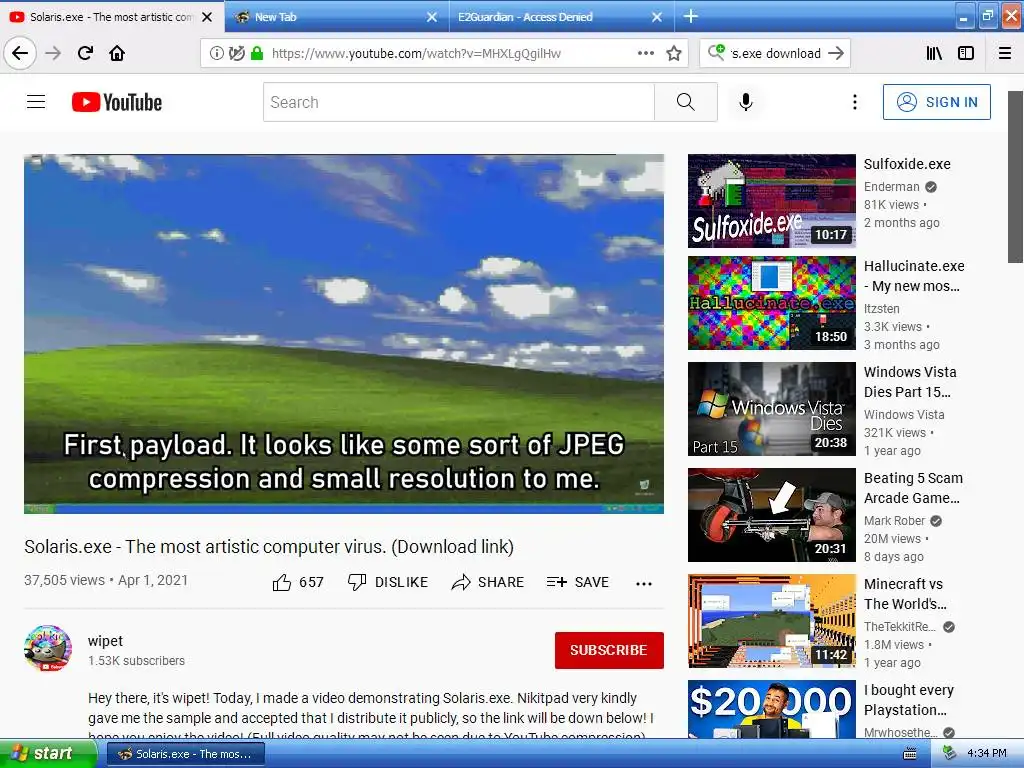Close the E2Guardian Access Denied tab
This screenshot has width=1024, height=768.
tap(657, 17)
